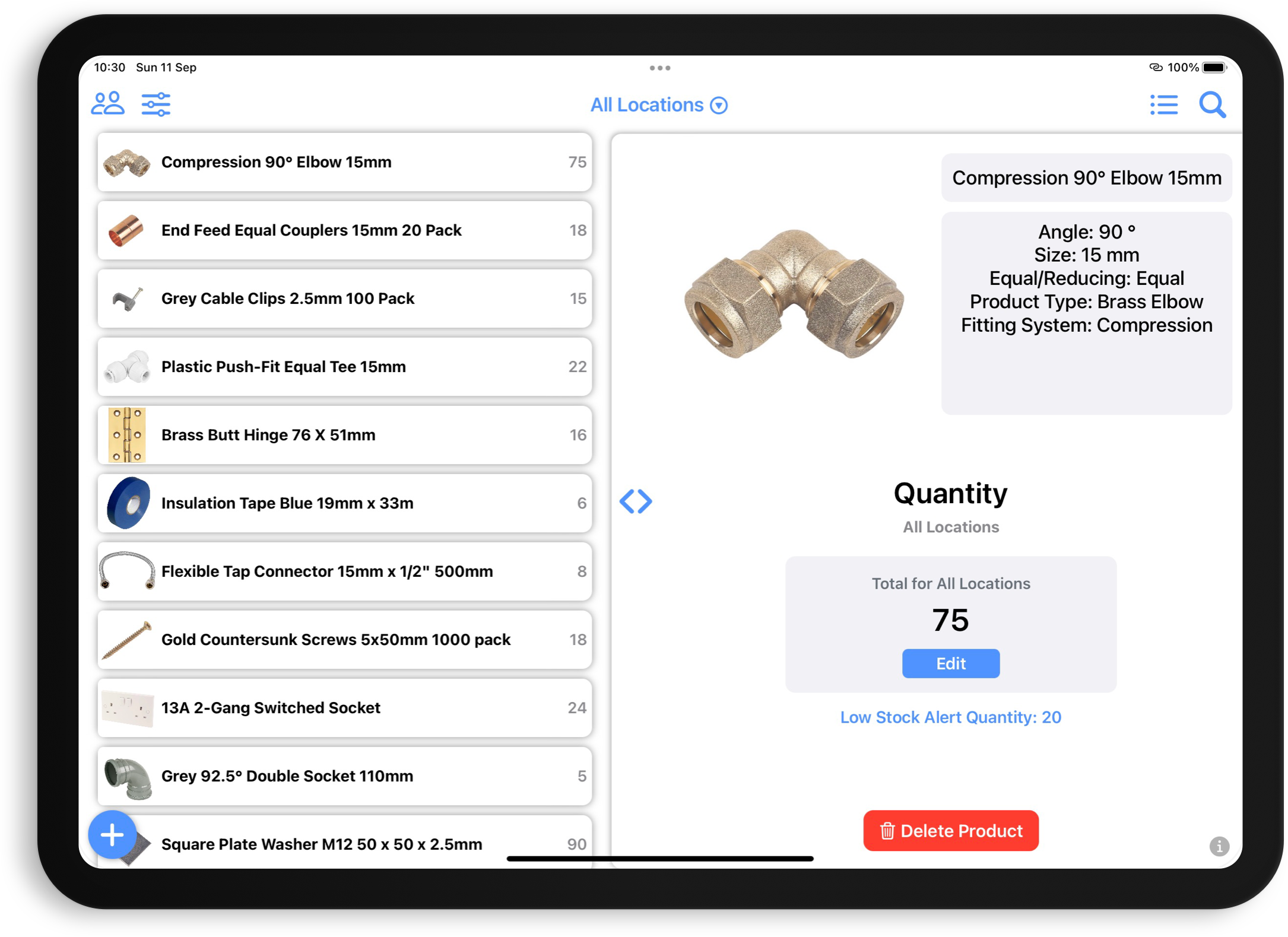
Task: Tap the home indicator bar
Action: [659, 859]
